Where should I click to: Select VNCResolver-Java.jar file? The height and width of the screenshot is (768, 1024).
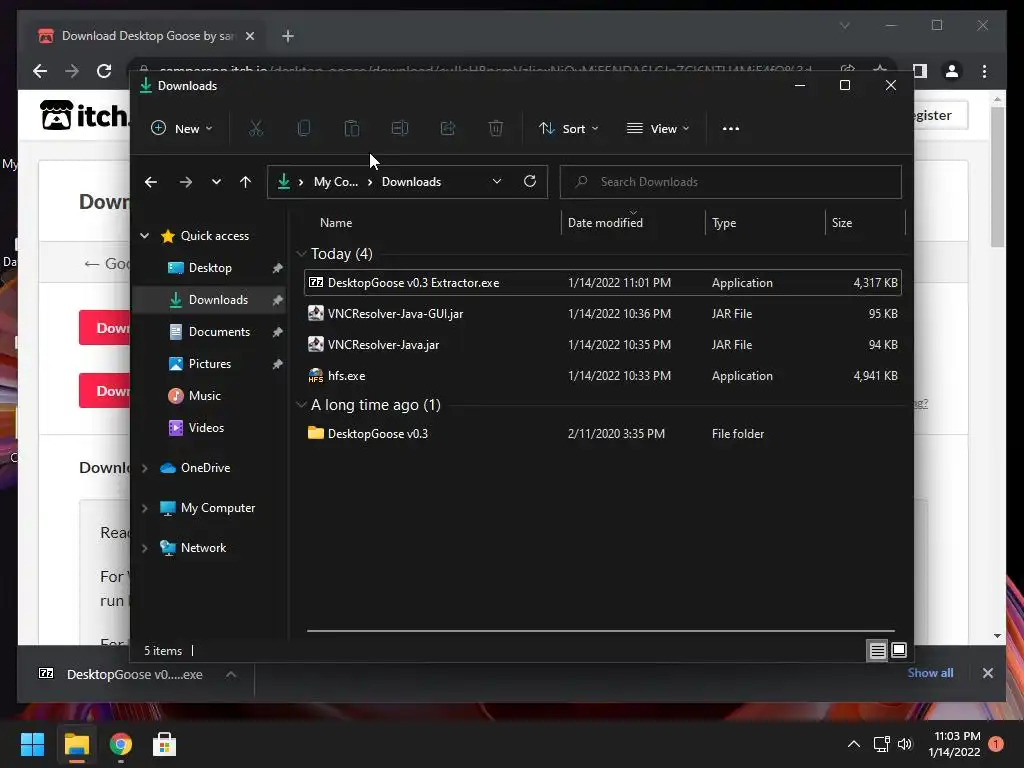click(603, 345)
